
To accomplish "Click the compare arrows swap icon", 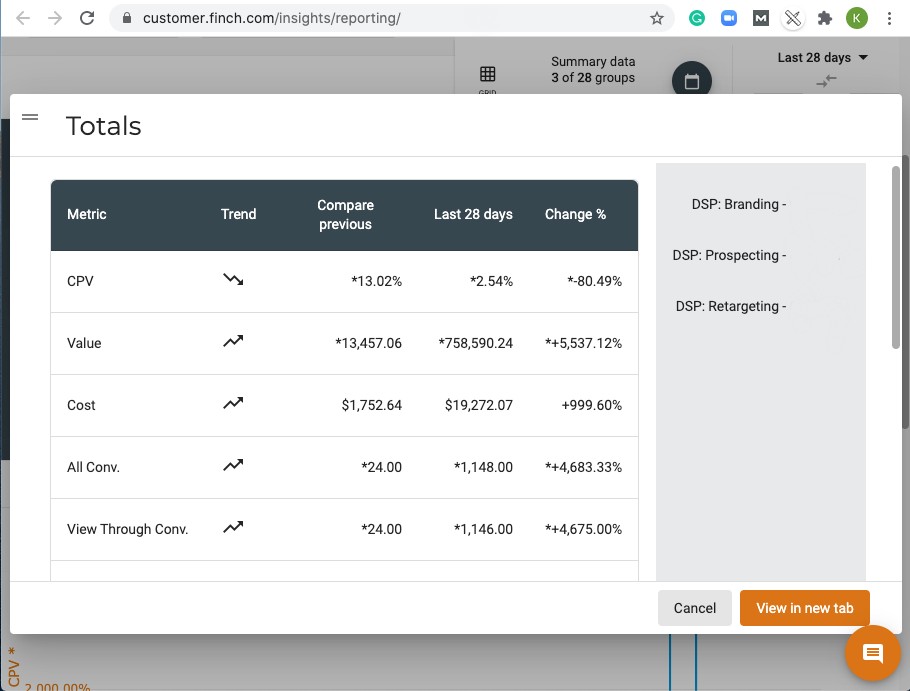I will click(x=826, y=81).
